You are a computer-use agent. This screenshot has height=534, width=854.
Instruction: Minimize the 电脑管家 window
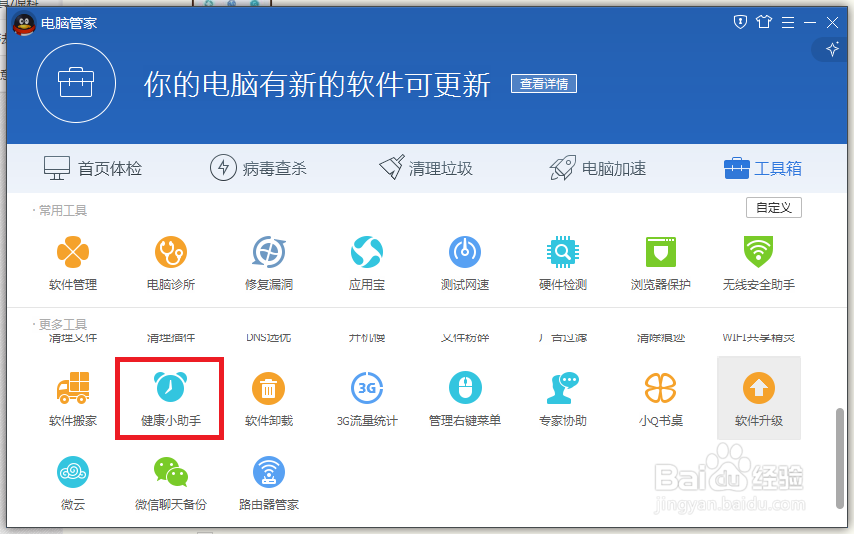[810, 22]
